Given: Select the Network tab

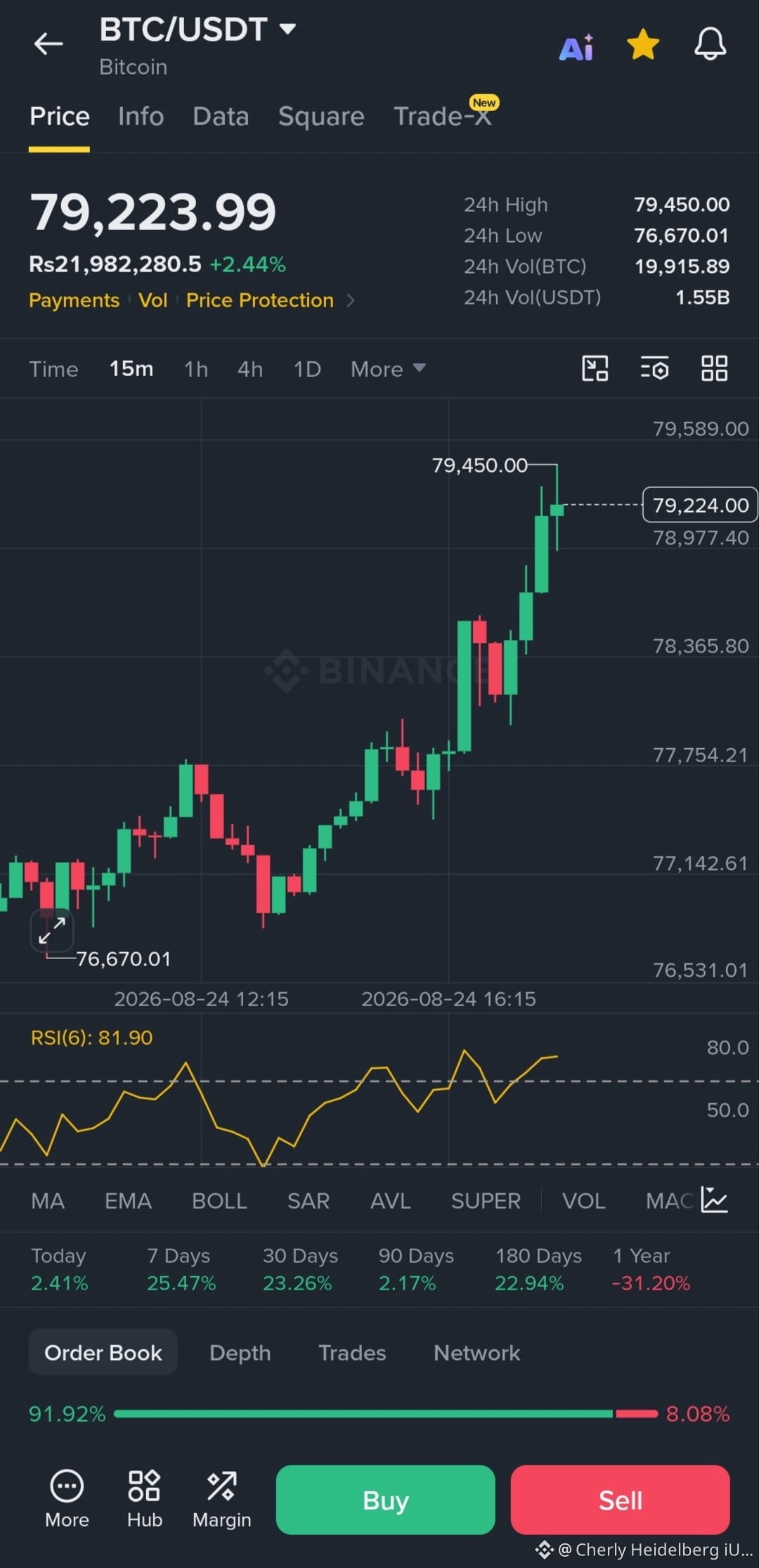Looking at the screenshot, I should (477, 1352).
